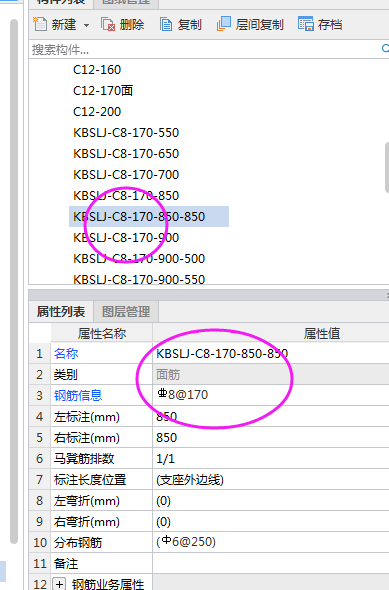
Task: Select component C12-160 in list
Action: tap(97, 70)
